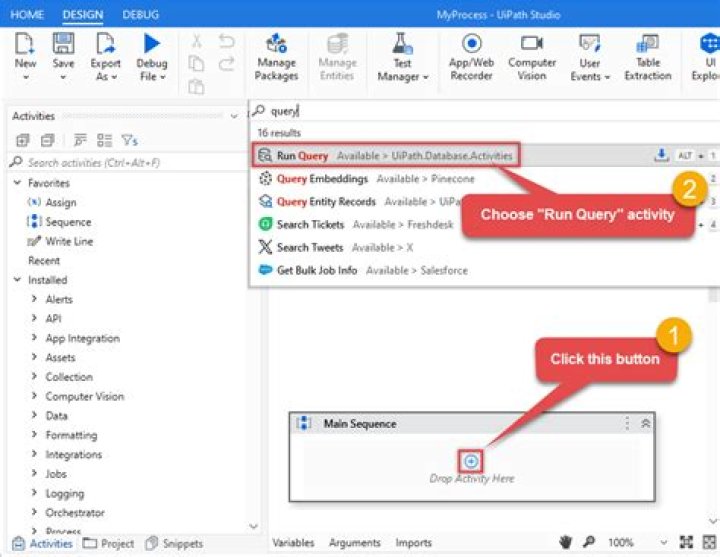The image size is (720, 557).
Task: Click the fit to screen icon
Action: pyautogui.click(x=686, y=542)
